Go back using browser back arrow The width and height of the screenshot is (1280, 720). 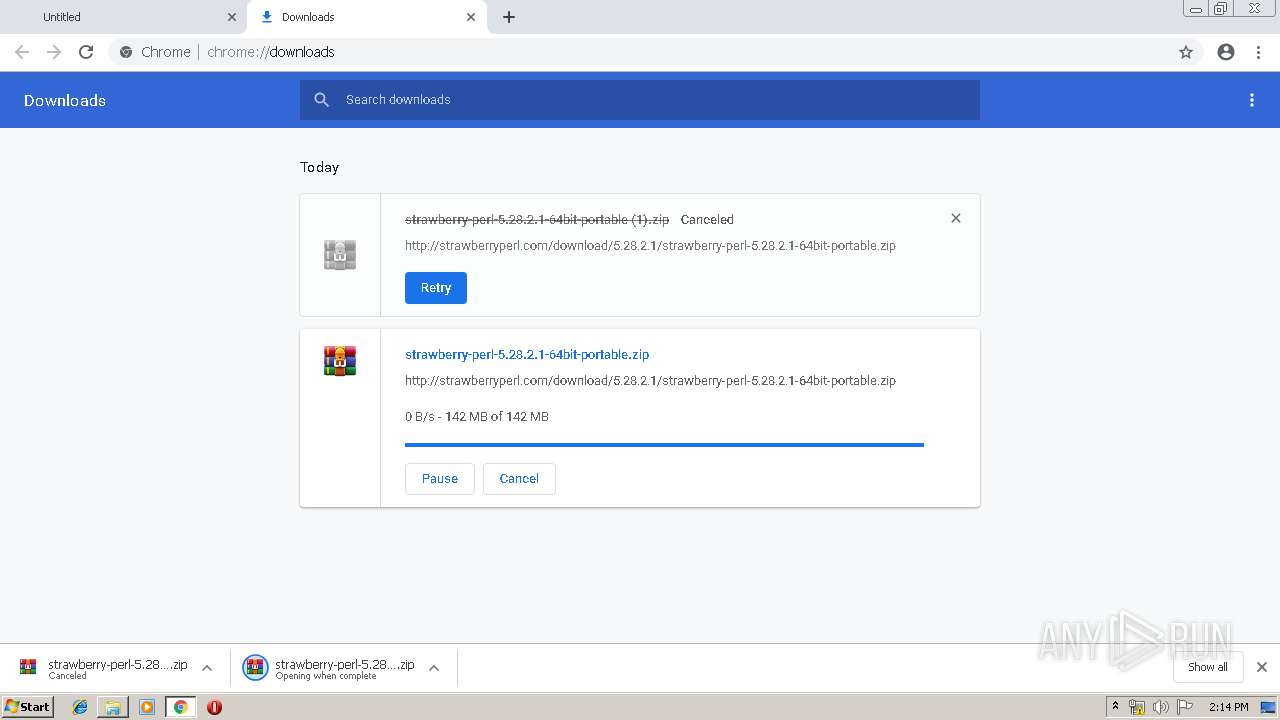tap(22, 52)
